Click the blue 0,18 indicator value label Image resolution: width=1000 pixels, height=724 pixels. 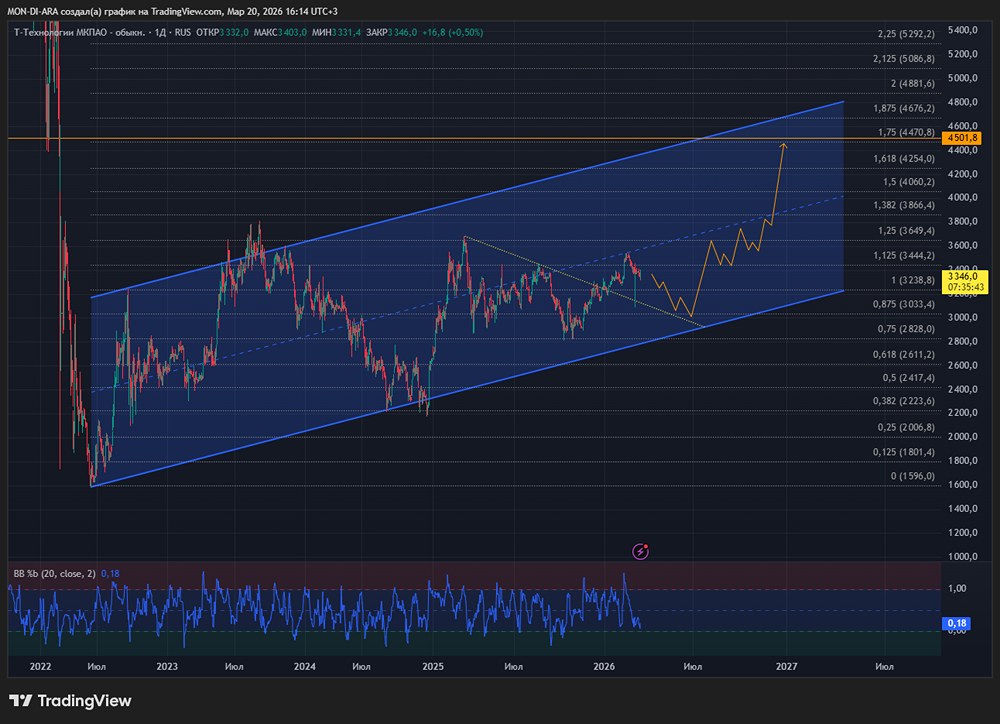(955, 623)
